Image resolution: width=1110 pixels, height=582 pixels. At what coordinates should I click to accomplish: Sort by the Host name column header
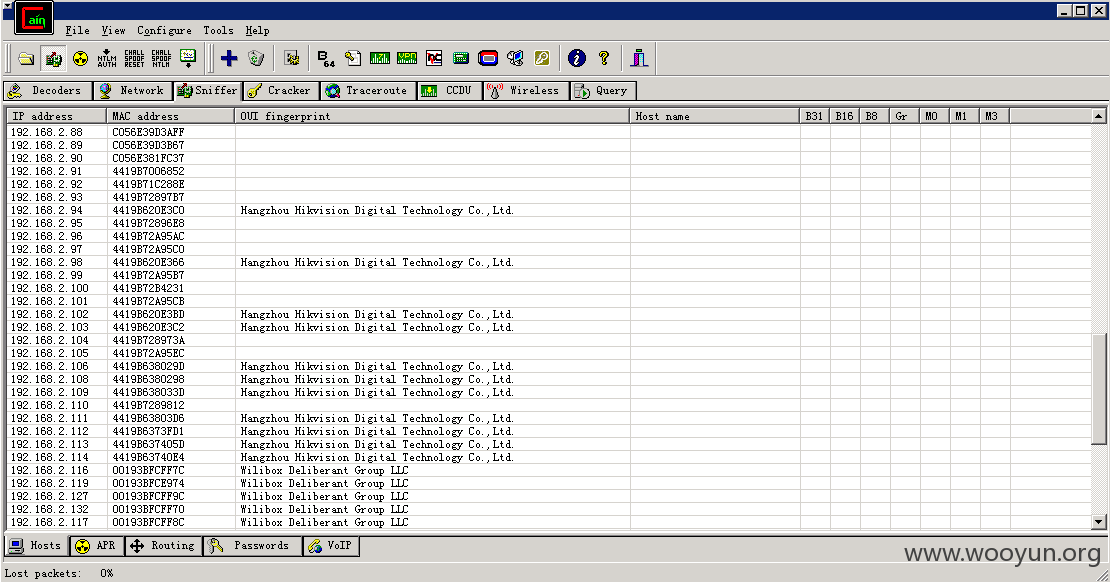(x=715, y=116)
